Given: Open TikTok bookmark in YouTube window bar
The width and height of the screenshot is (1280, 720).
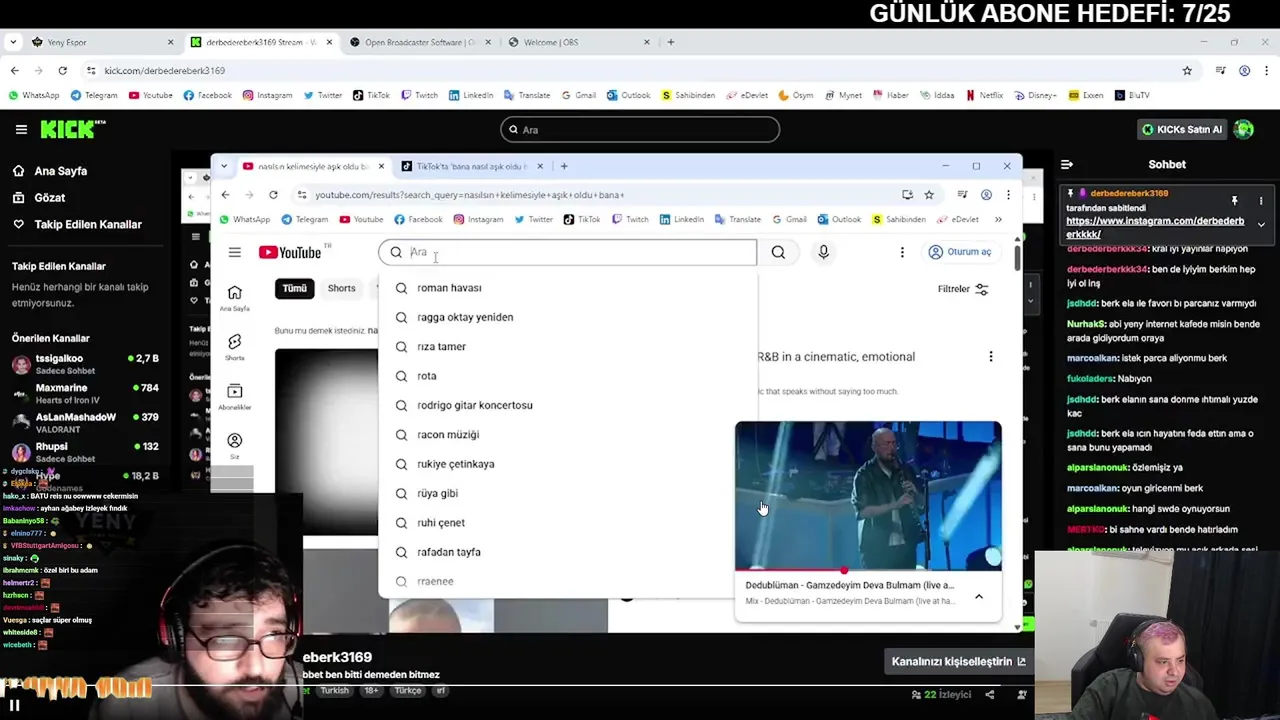Looking at the screenshot, I should tap(581, 219).
